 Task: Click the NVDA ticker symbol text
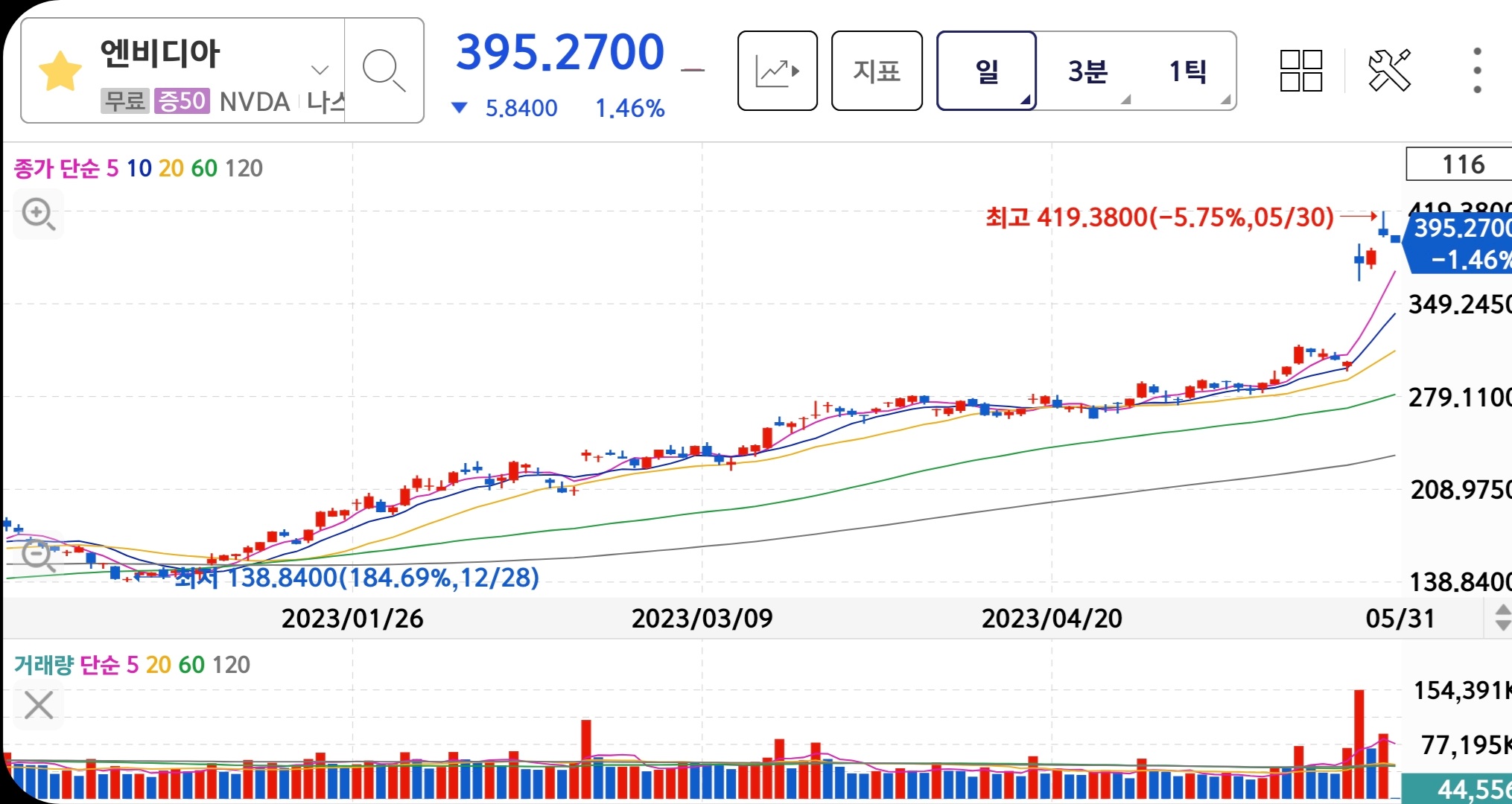pos(255,101)
